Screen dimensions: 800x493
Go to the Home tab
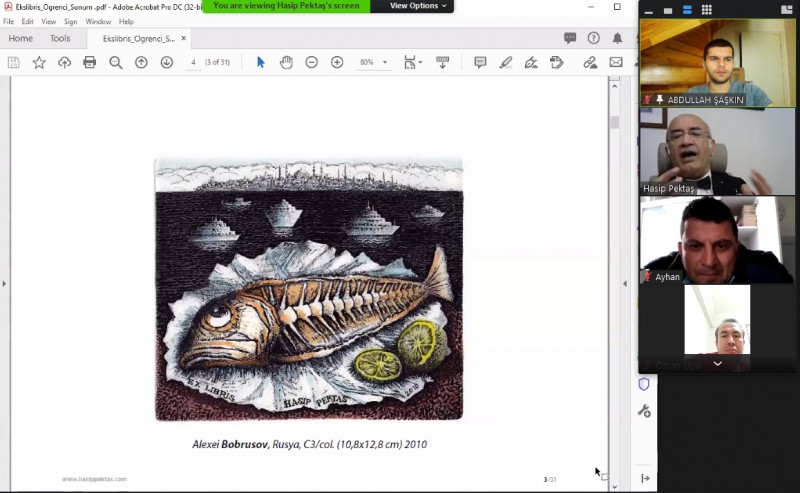pos(21,39)
